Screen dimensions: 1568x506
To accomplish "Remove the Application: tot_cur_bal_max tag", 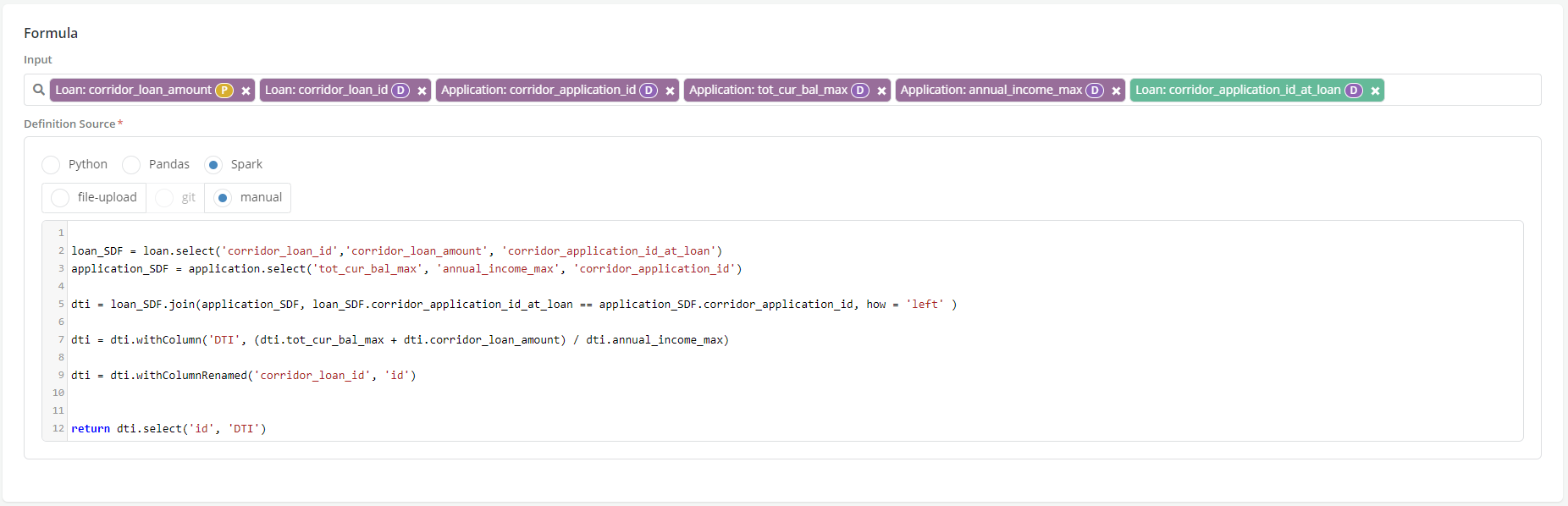I will click(881, 91).
